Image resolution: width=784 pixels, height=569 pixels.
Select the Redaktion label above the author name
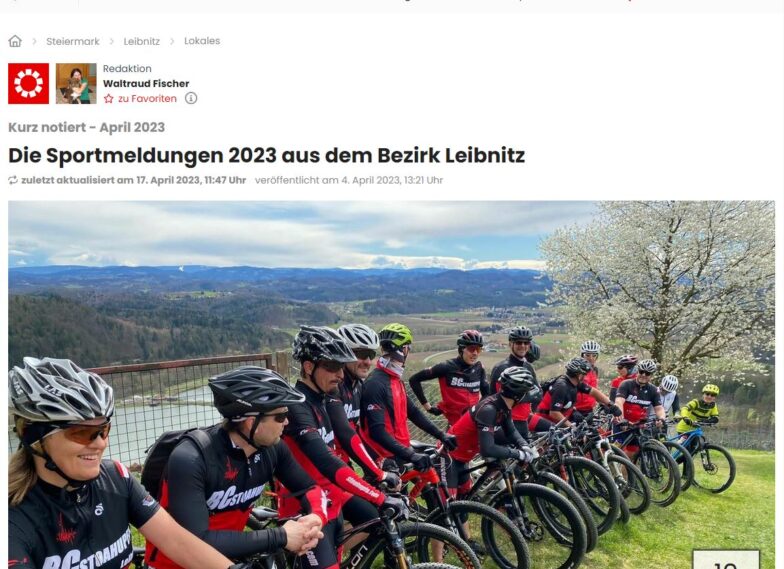pyautogui.click(x=127, y=68)
